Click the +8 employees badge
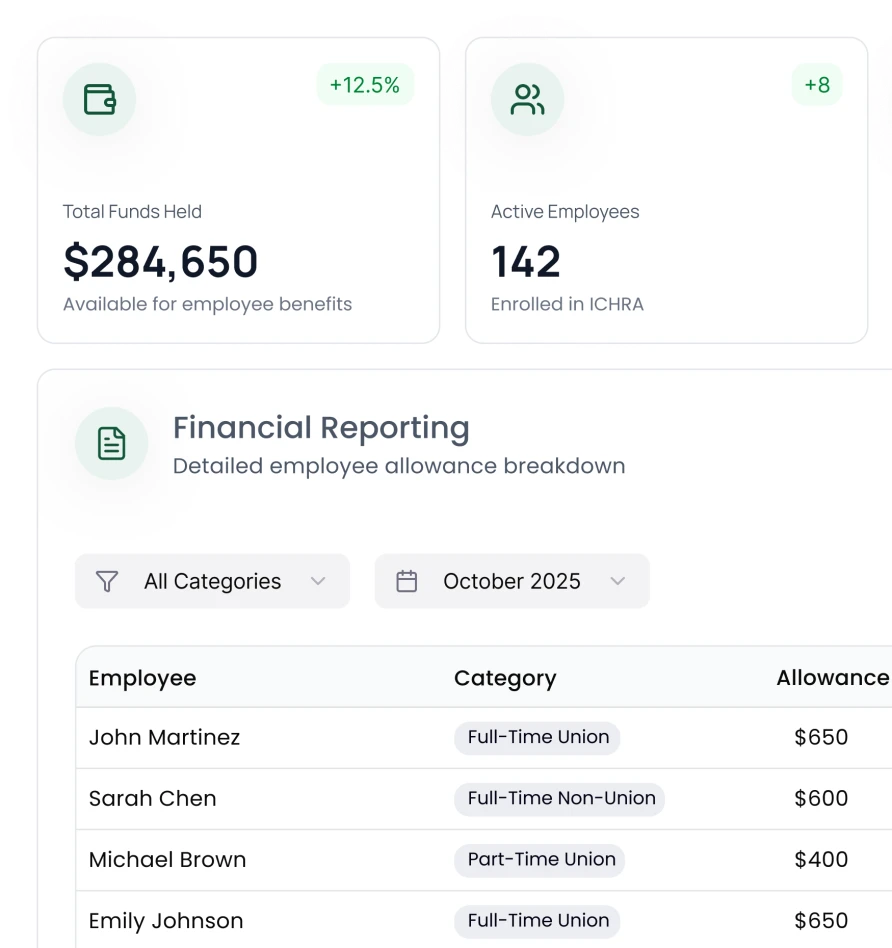 click(x=817, y=85)
